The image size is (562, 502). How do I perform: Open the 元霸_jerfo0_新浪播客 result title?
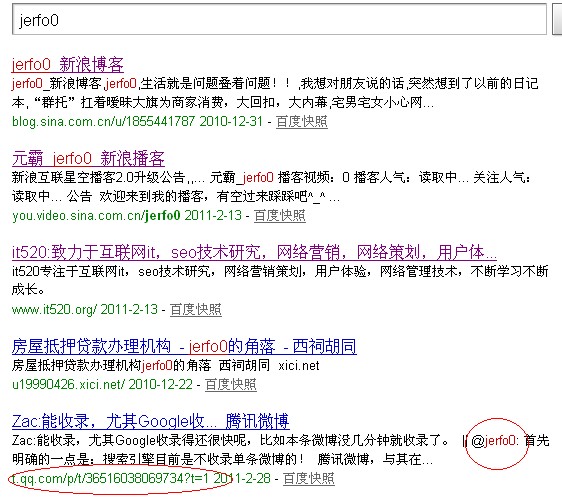pyautogui.click(x=88, y=159)
